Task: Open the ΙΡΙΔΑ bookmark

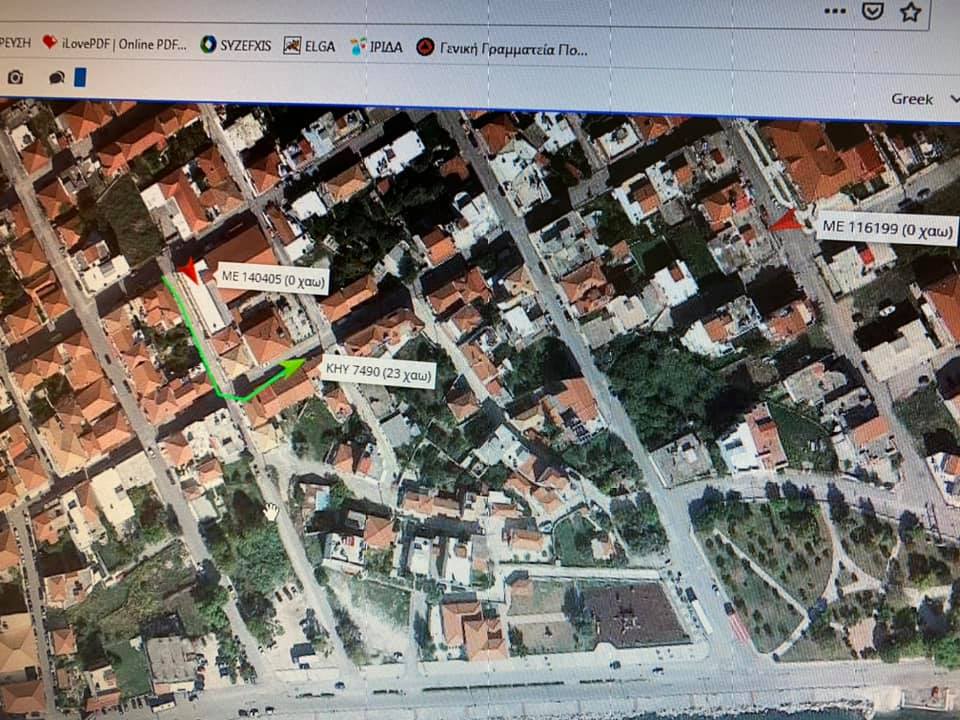Action: [x=376, y=46]
